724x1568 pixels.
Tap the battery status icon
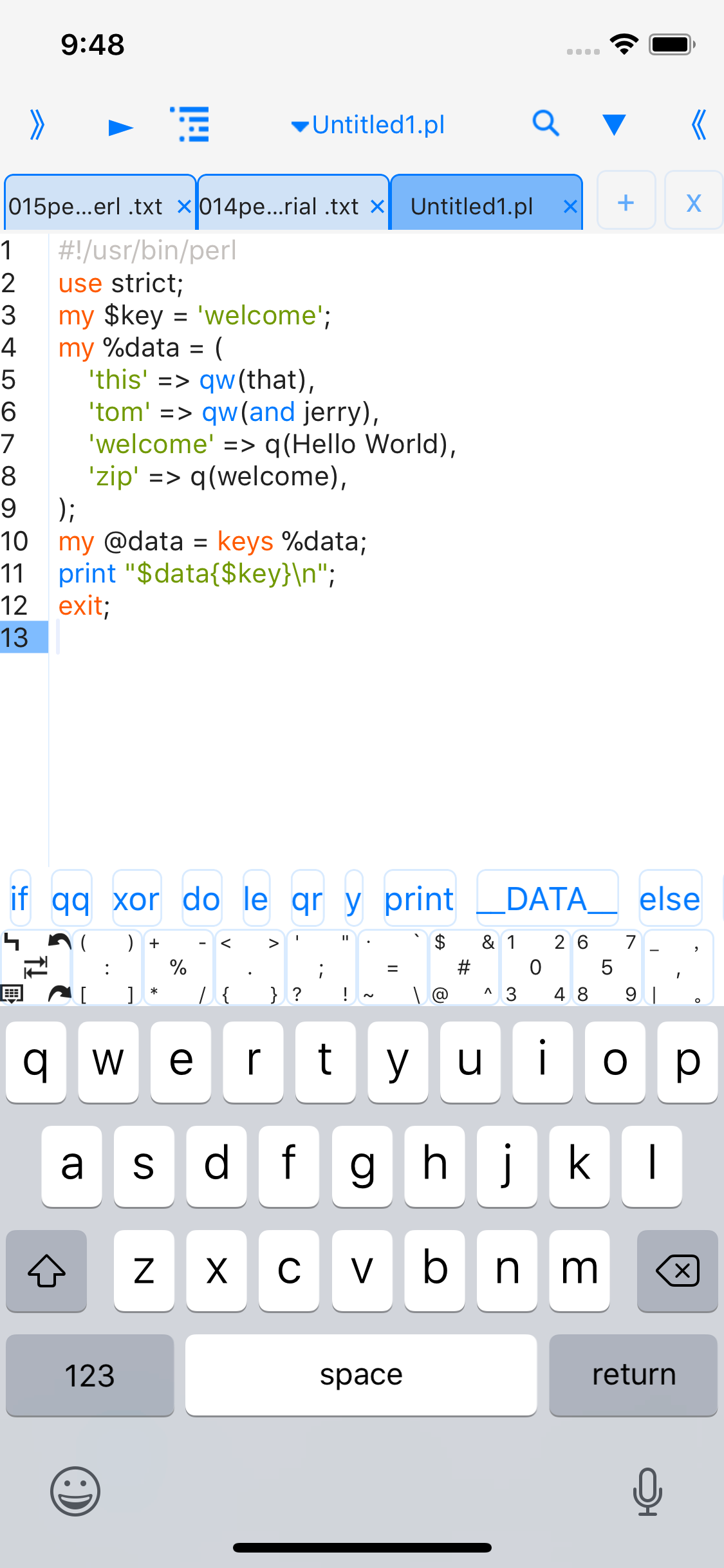coord(672,44)
